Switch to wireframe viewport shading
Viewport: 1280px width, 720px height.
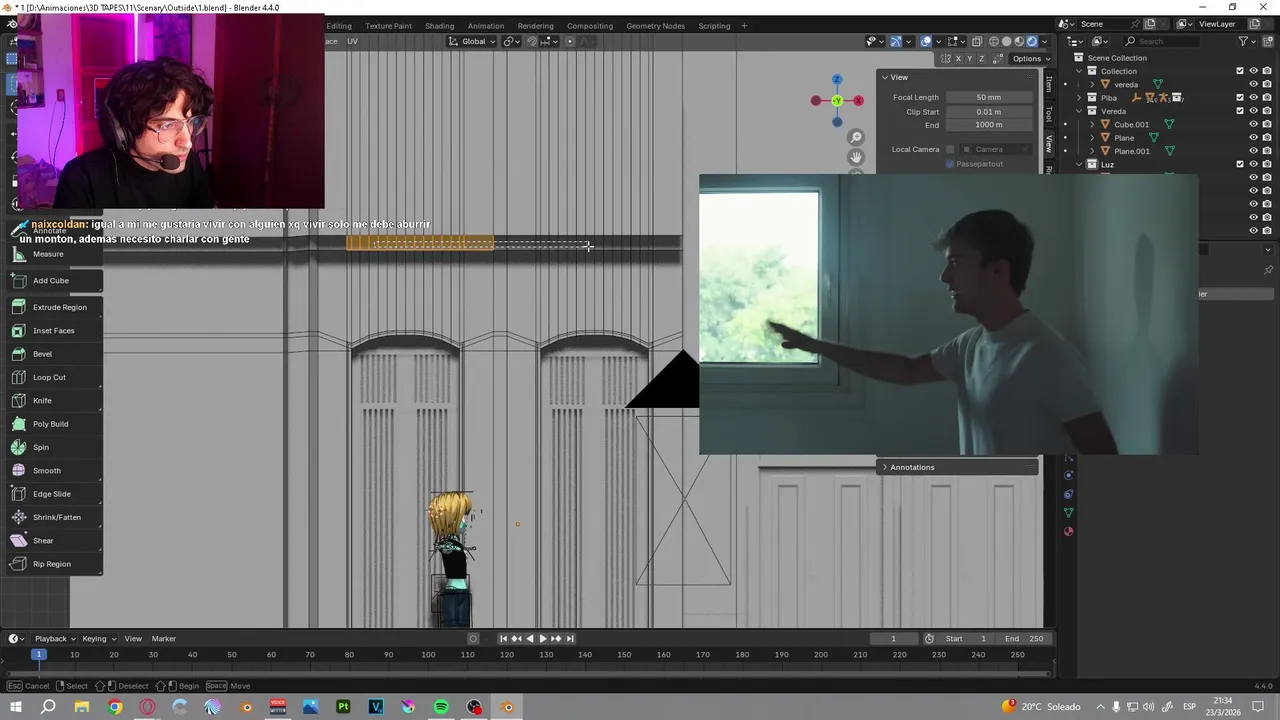994,41
